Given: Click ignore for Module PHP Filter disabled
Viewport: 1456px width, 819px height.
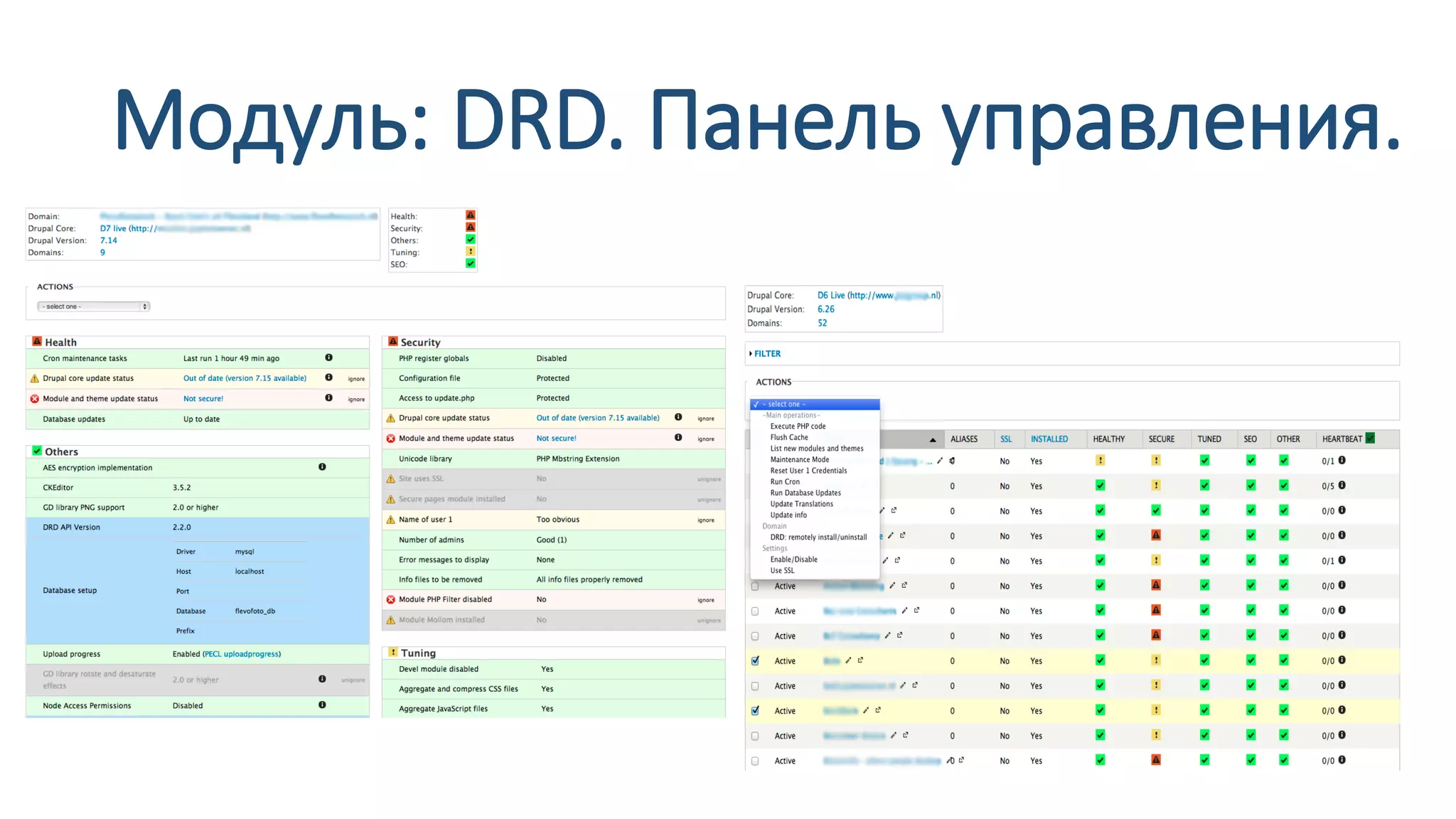Looking at the screenshot, I should pos(705,600).
